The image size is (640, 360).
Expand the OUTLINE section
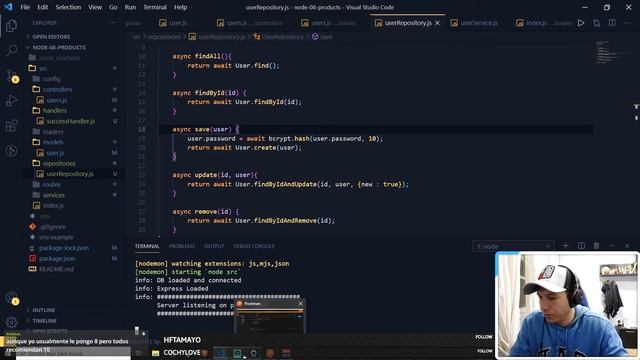tap(44, 310)
